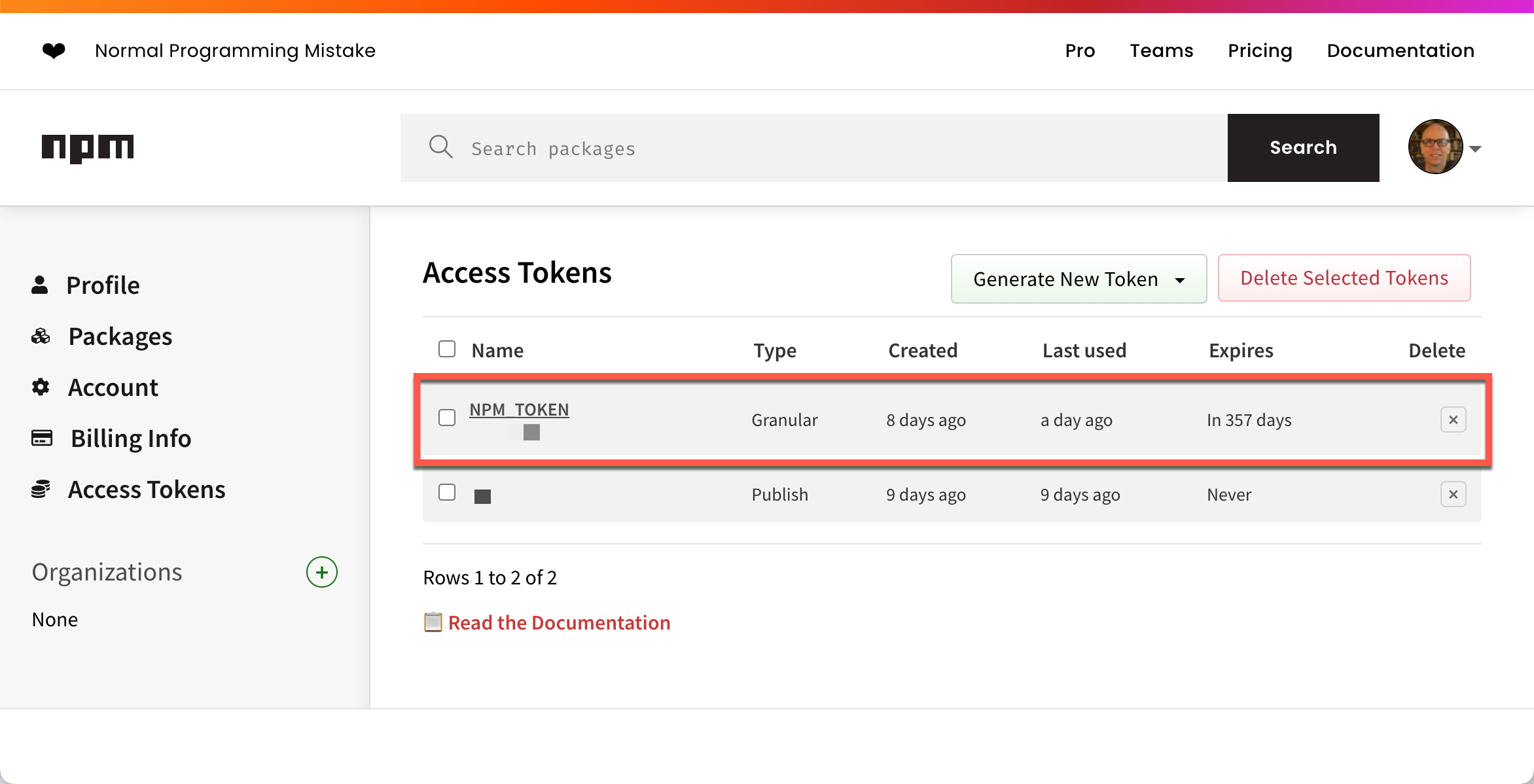Click the Access Tokens coins icon

point(41,490)
